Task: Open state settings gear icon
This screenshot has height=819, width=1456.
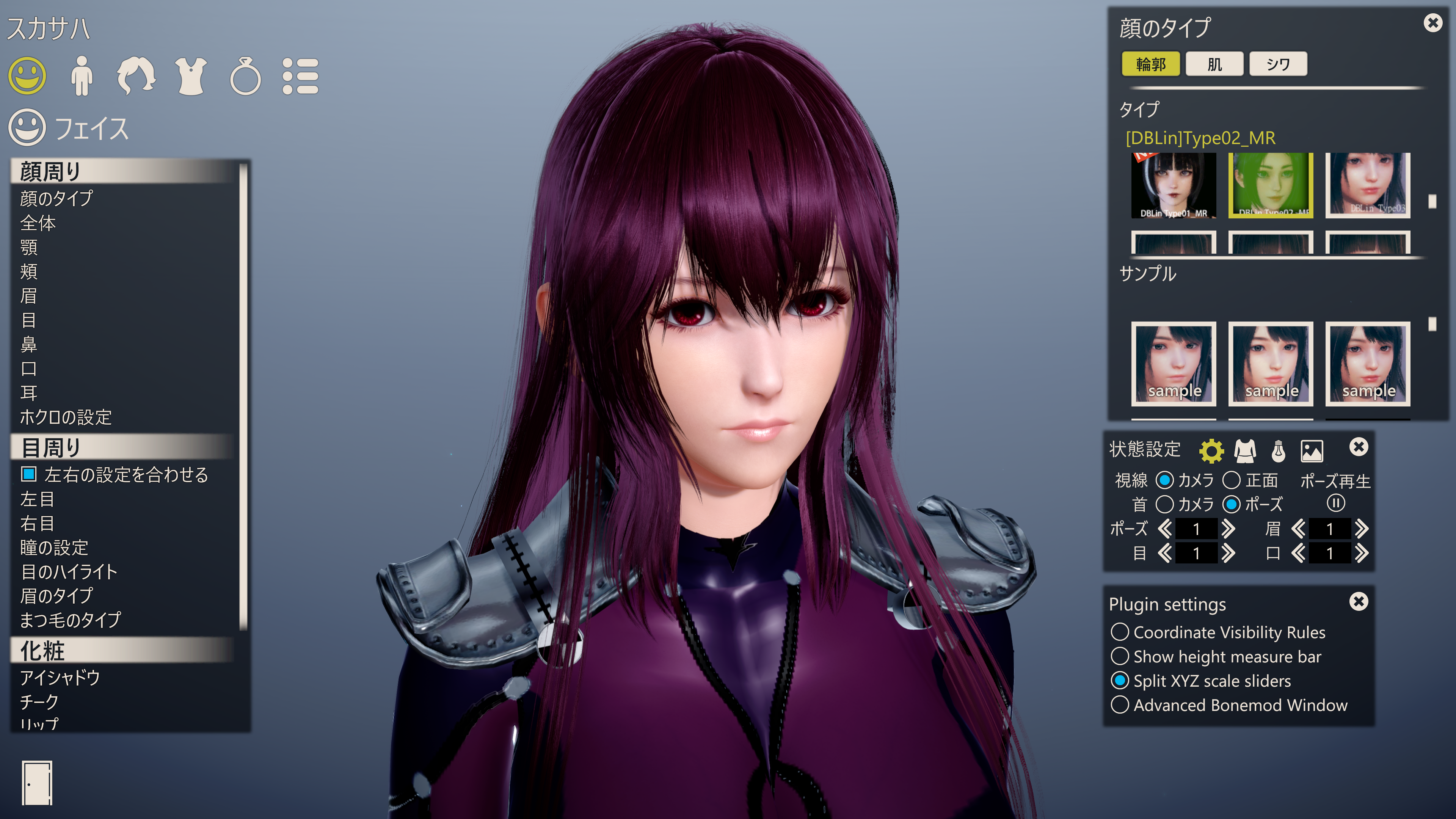Action: [1211, 450]
